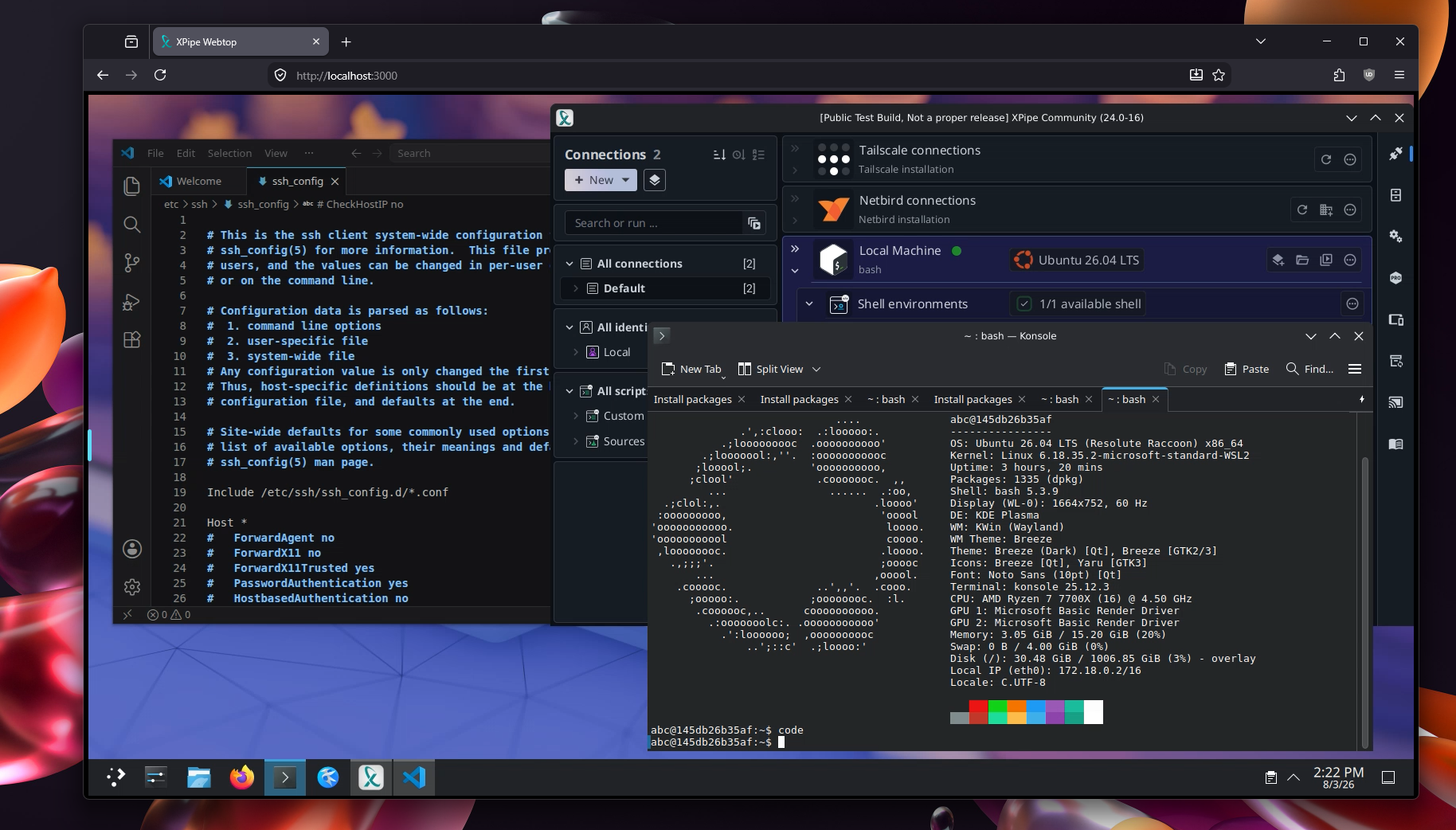
Task: Select first Install packages Konsole tab
Action: 699,399
